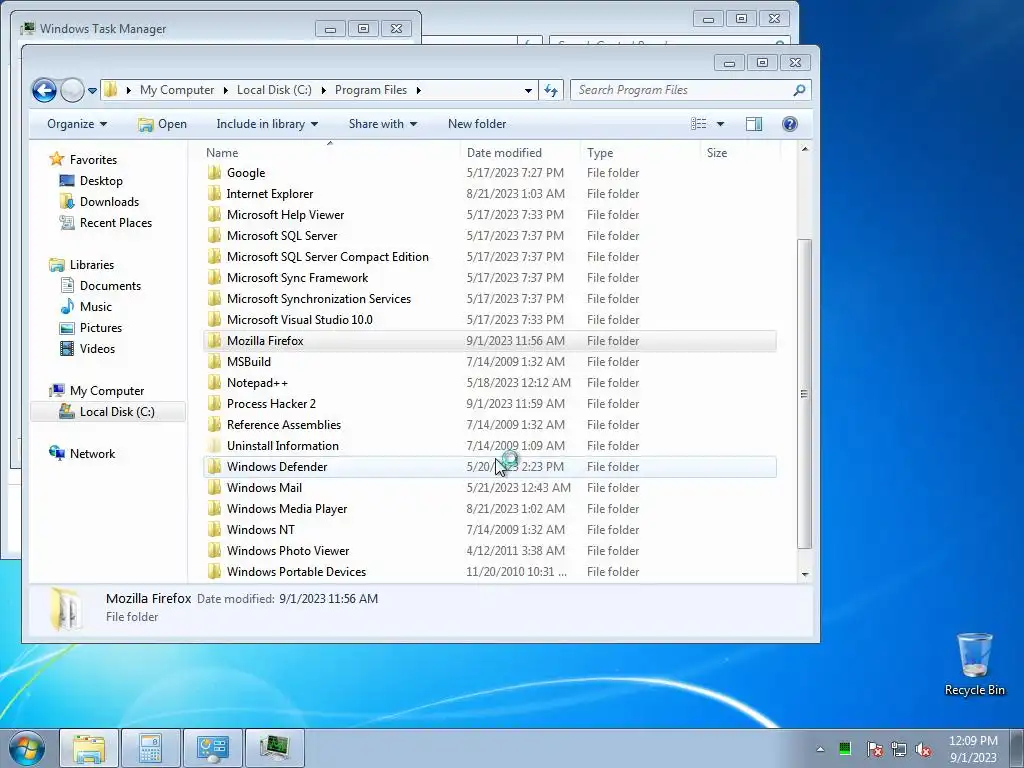Expand the address bar history dropdown

(528, 91)
